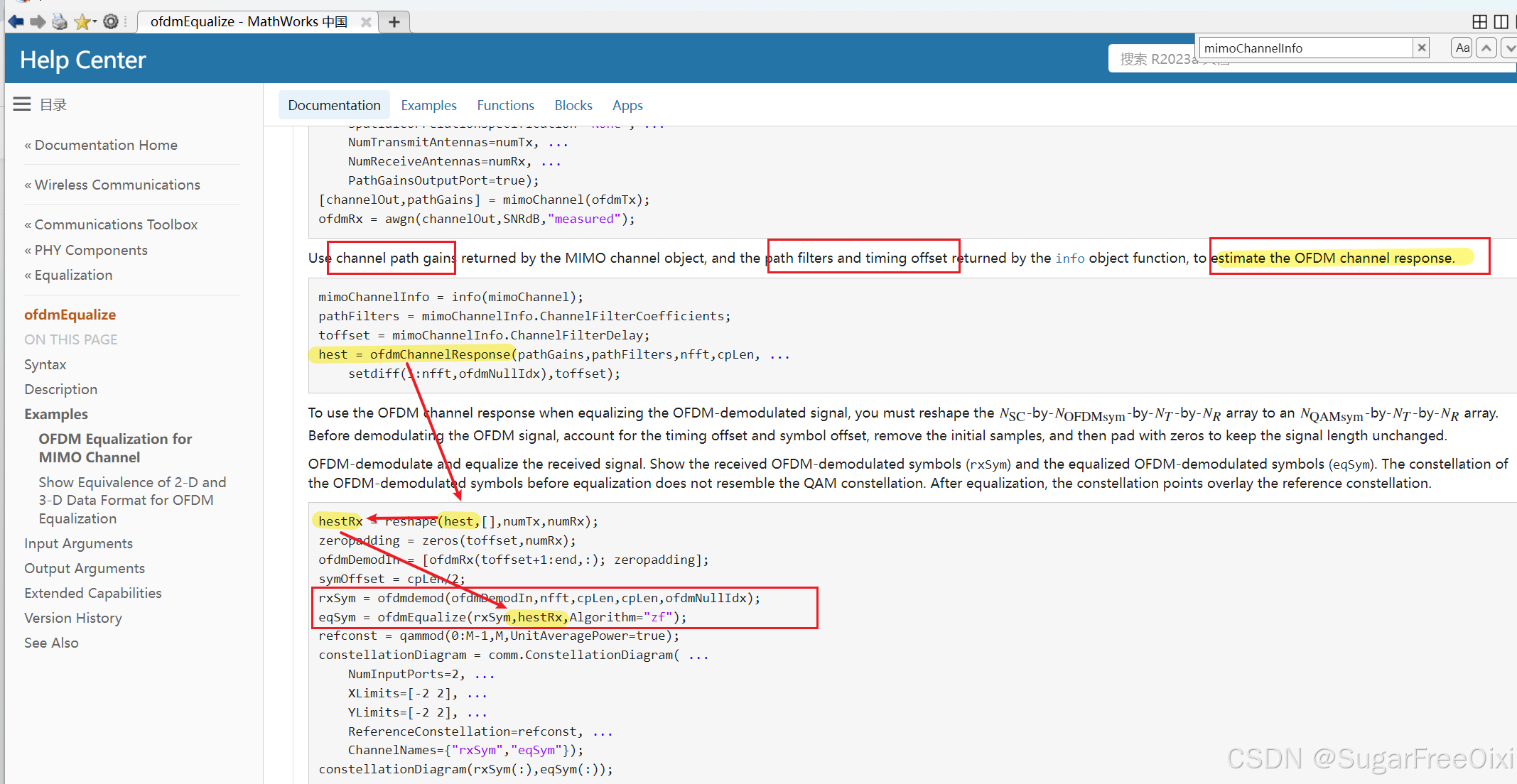
Task: Switch to the four-pane grid layout icon
Action: click(x=1479, y=22)
